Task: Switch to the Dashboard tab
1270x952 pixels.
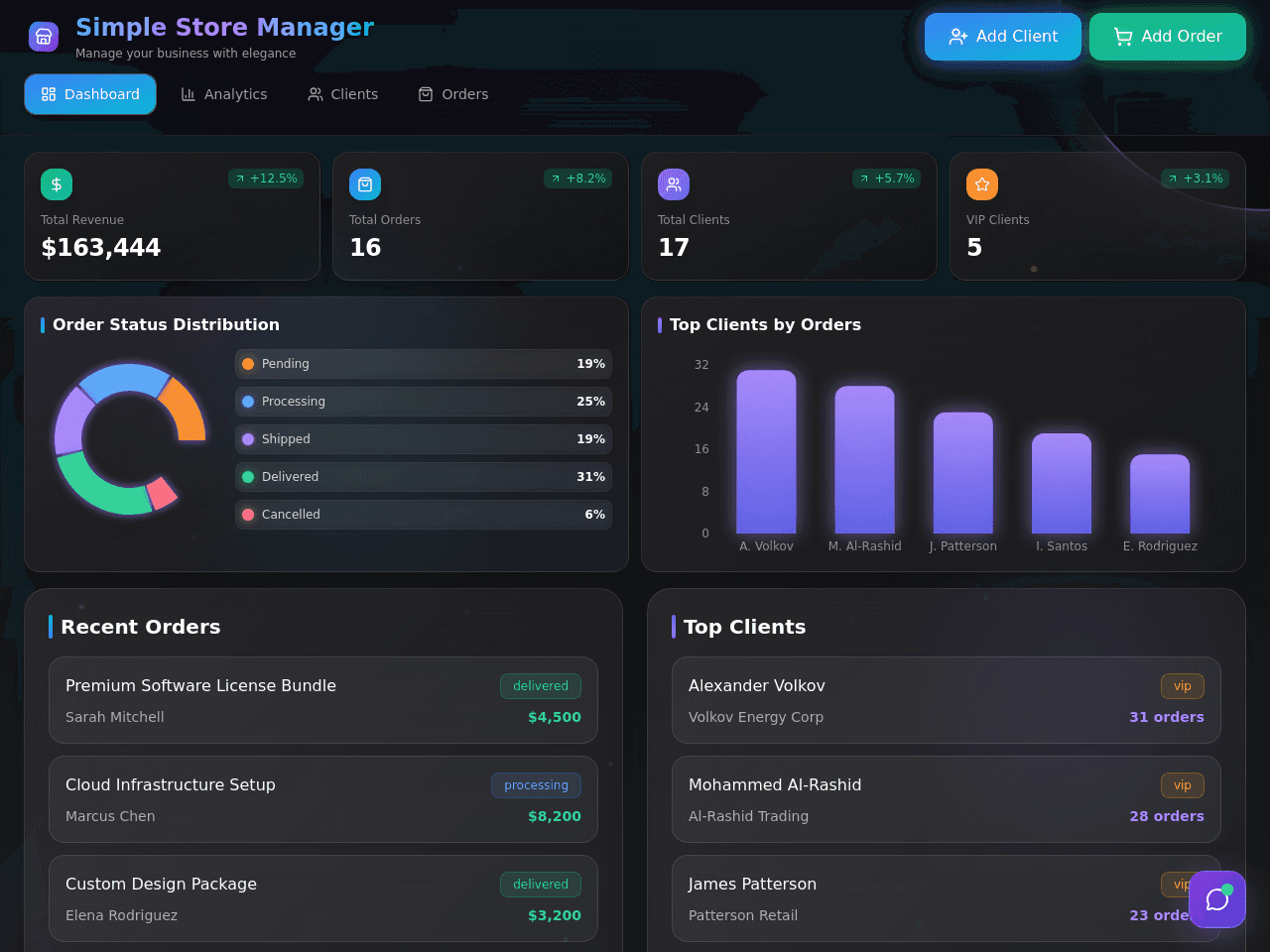Action: tap(90, 94)
